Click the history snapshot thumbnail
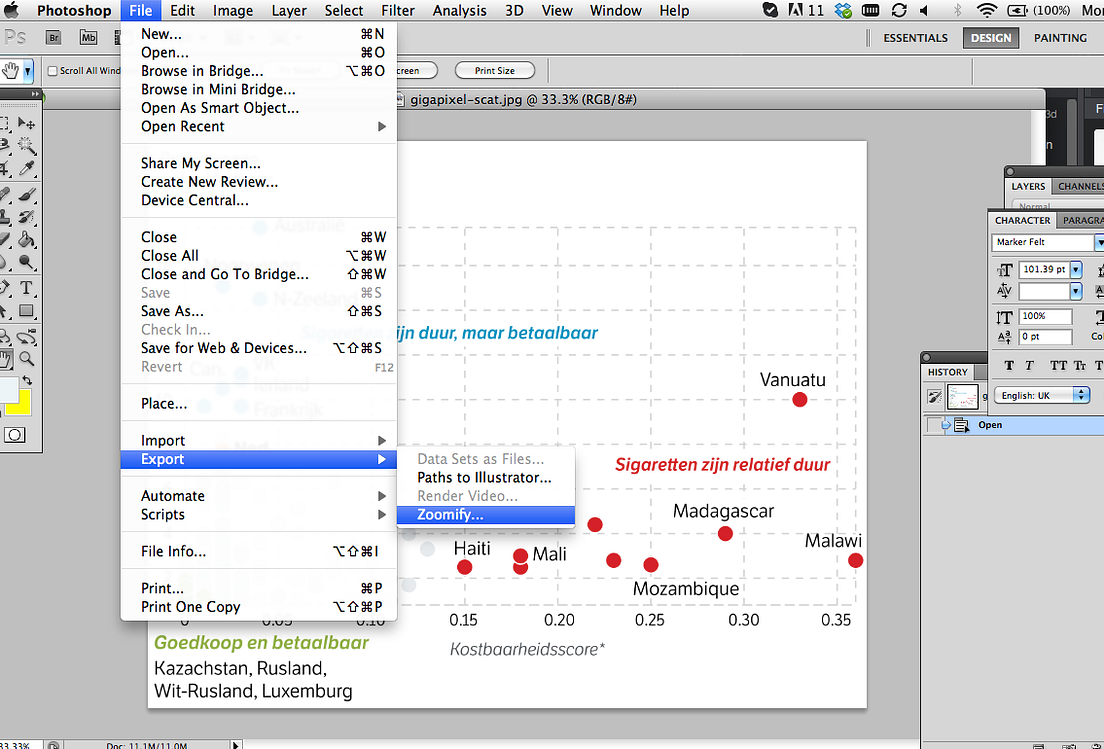Image resolution: width=1104 pixels, height=749 pixels. pos(962,397)
